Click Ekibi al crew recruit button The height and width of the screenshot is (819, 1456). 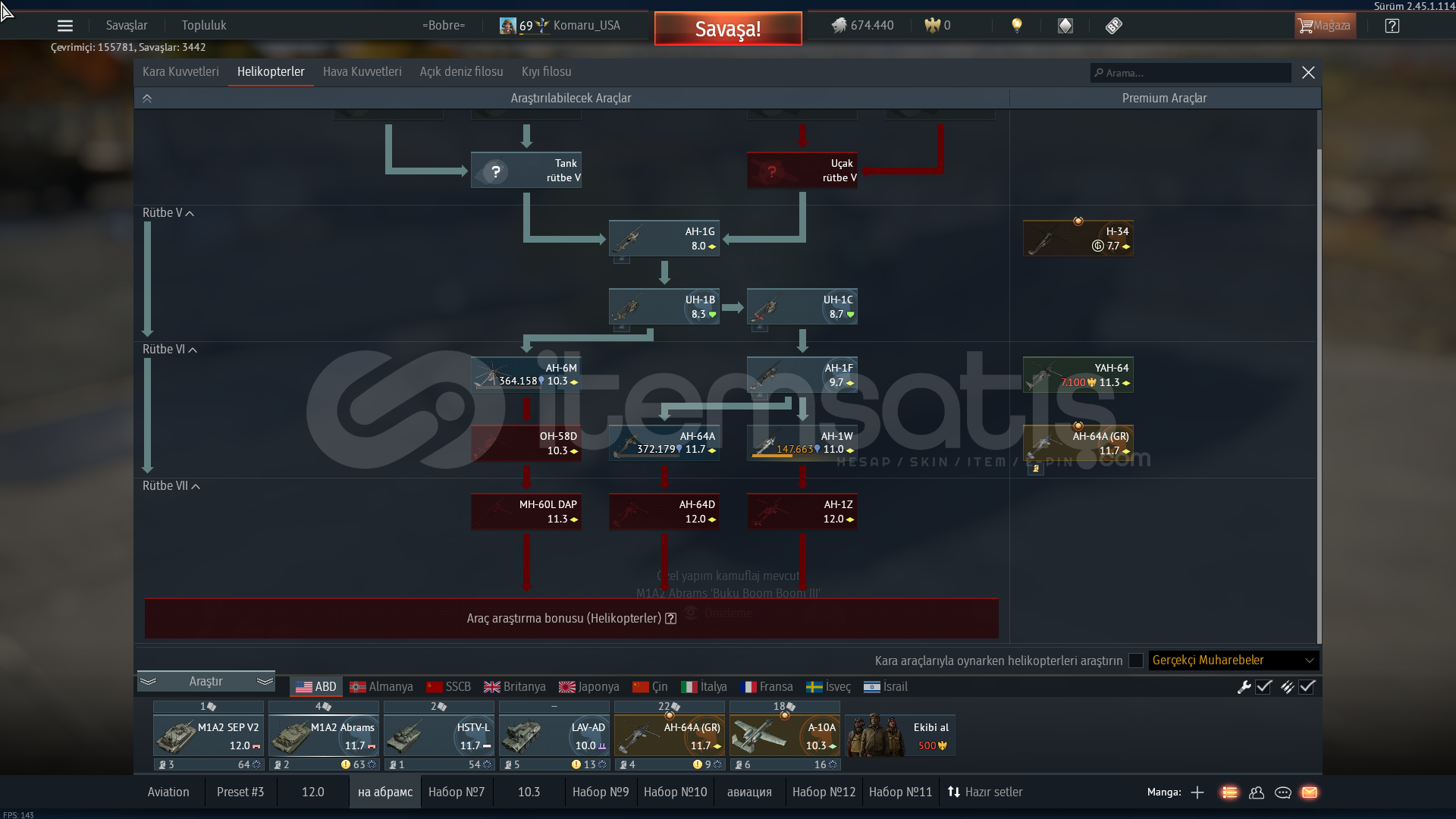[900, 736]
